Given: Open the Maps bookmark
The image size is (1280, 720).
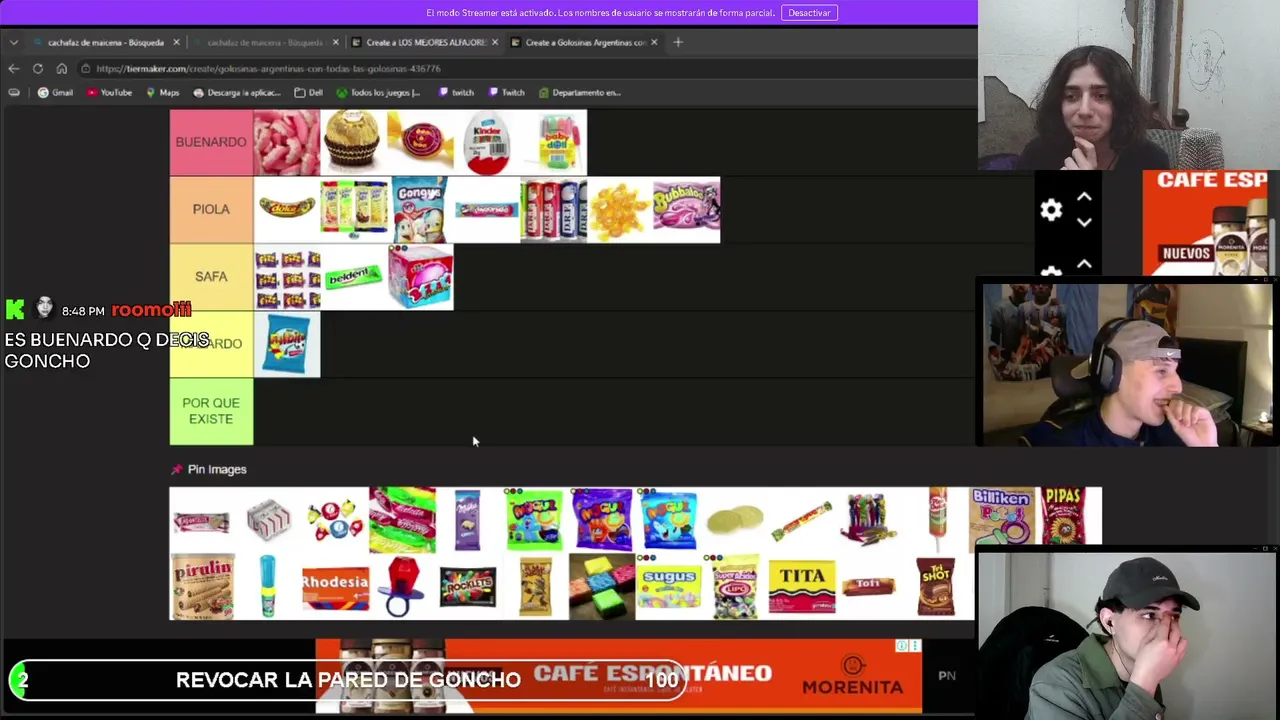Looking at the screenshot, I should tap(162, 92).
